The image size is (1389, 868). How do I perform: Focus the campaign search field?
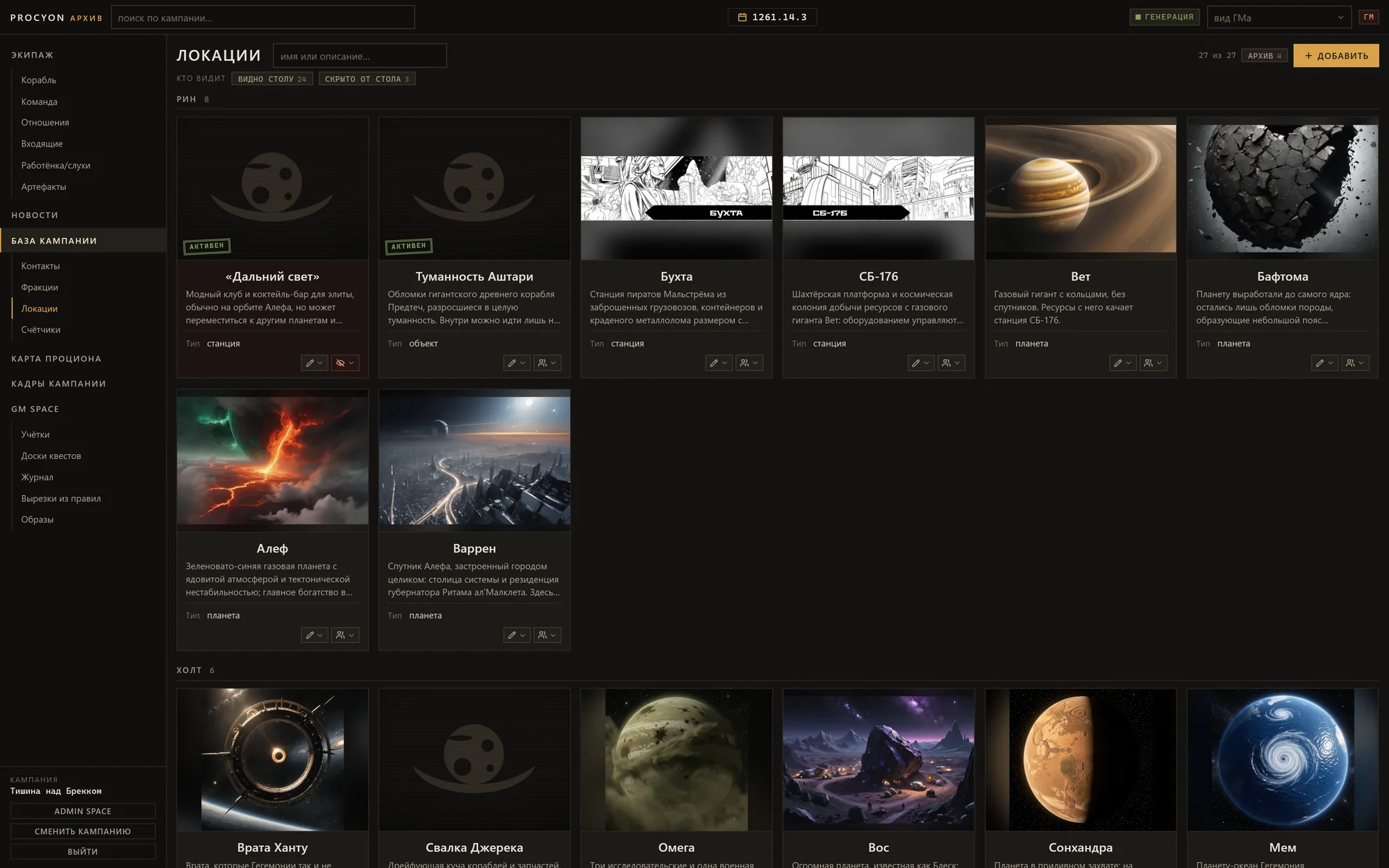coord(263,17)
